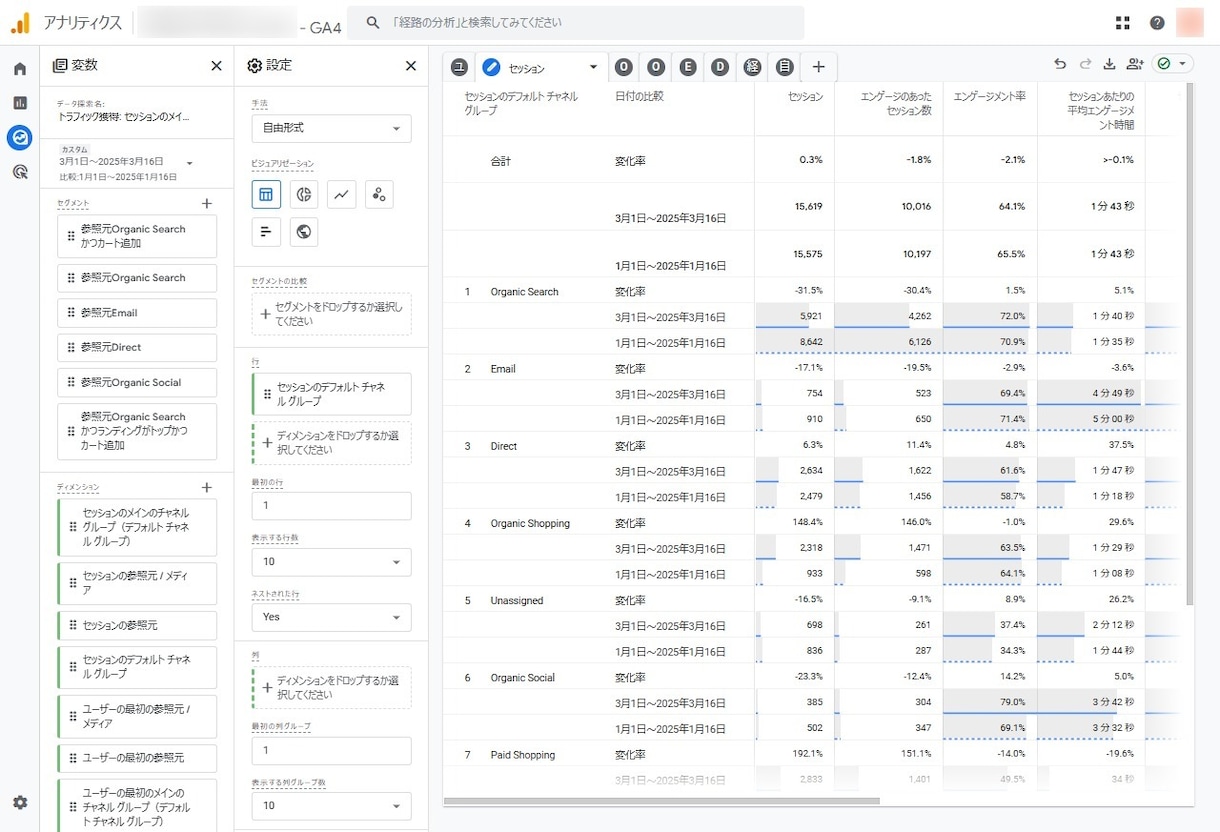The height and width of the screenshot is (832, 1220).
Task: Open the data quality green check dropdown
Action: (1172, 64)
